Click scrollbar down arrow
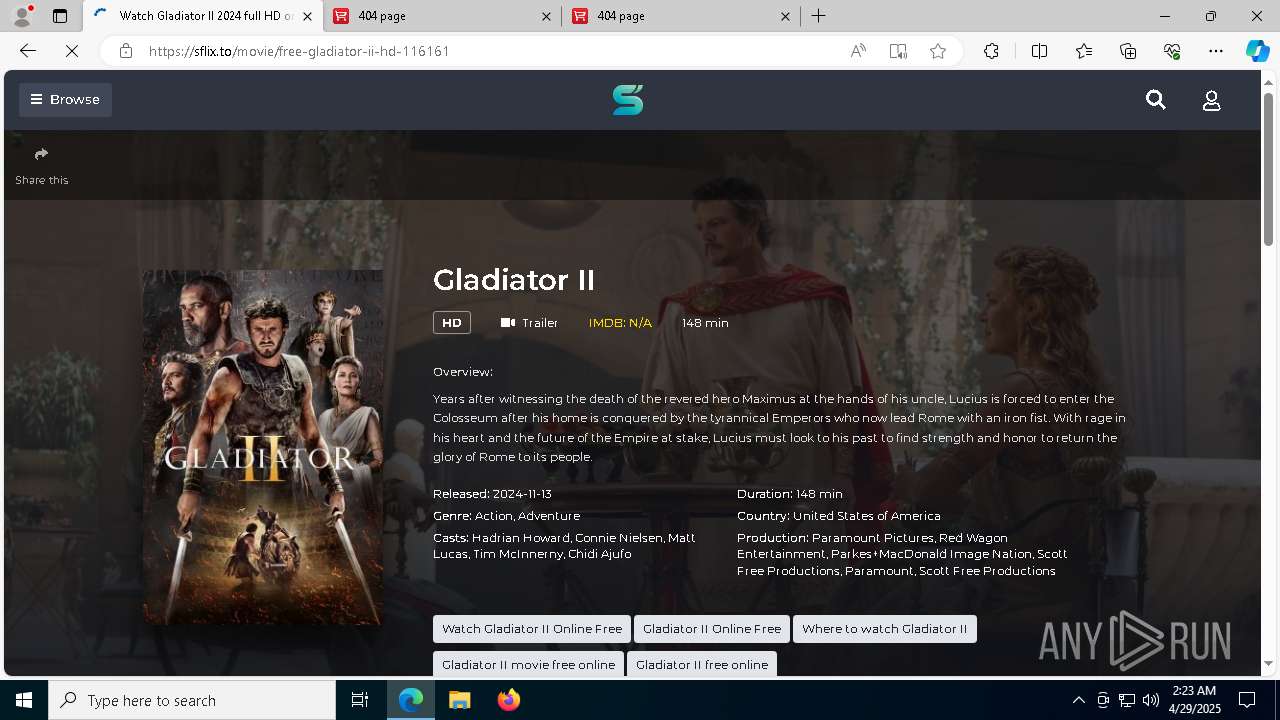 (1269, 663)
